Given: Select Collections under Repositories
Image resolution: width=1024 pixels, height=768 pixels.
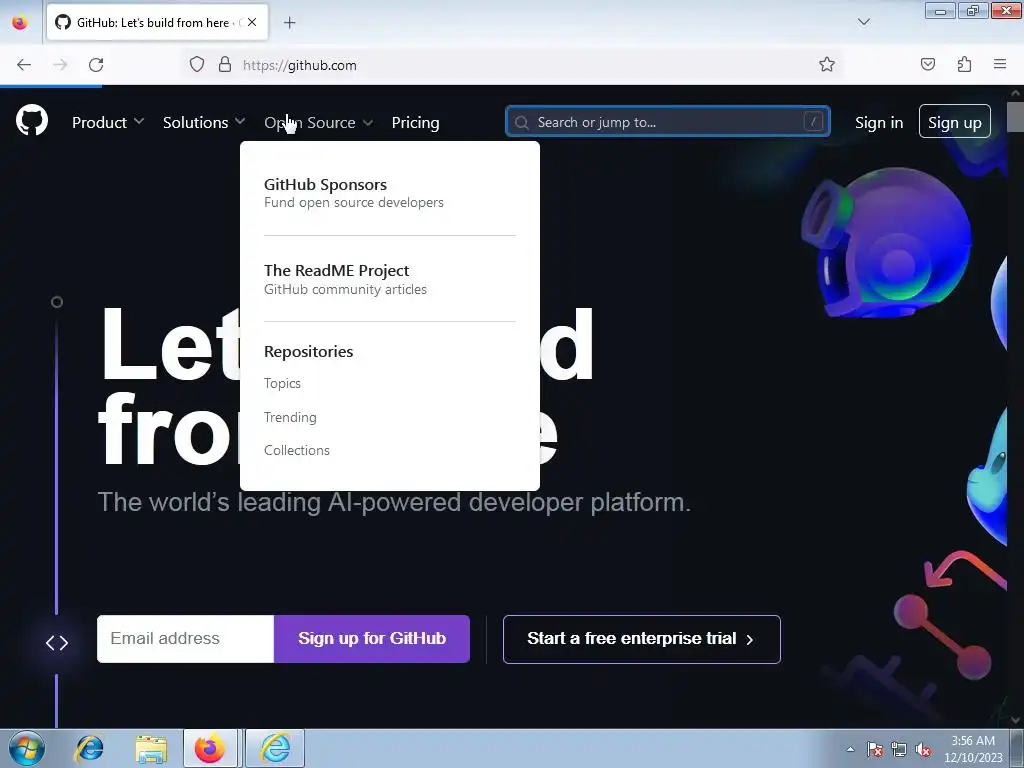Looking at the screenshot, I should pos(296,450).
